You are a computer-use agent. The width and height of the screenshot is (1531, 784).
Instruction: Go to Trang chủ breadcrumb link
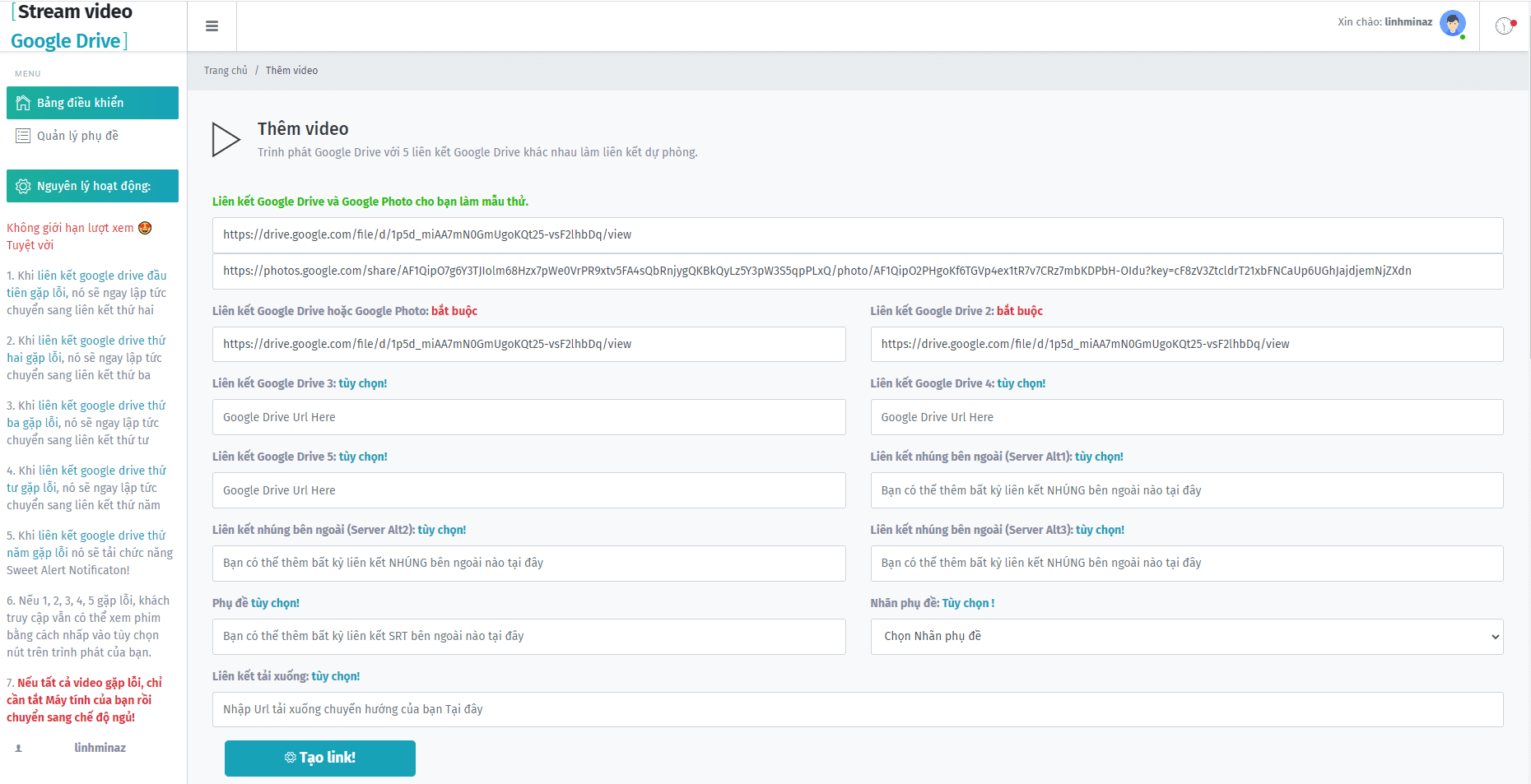click(226, 71)
